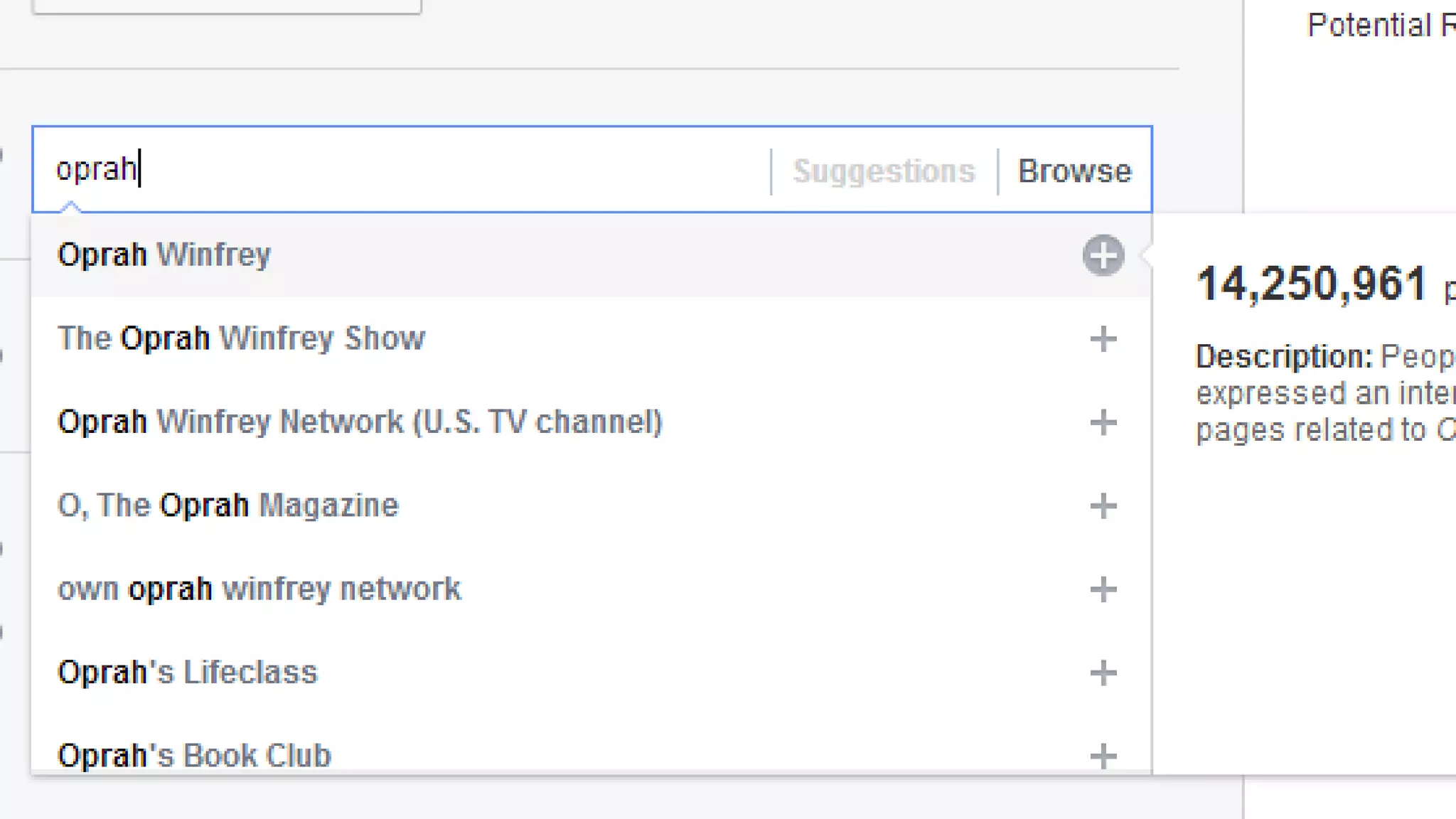Add The Oprah Winfrey Show via plus icon
Image resolution: width=1456 pixels, height=819 pixels.
tap(1103, 339)
